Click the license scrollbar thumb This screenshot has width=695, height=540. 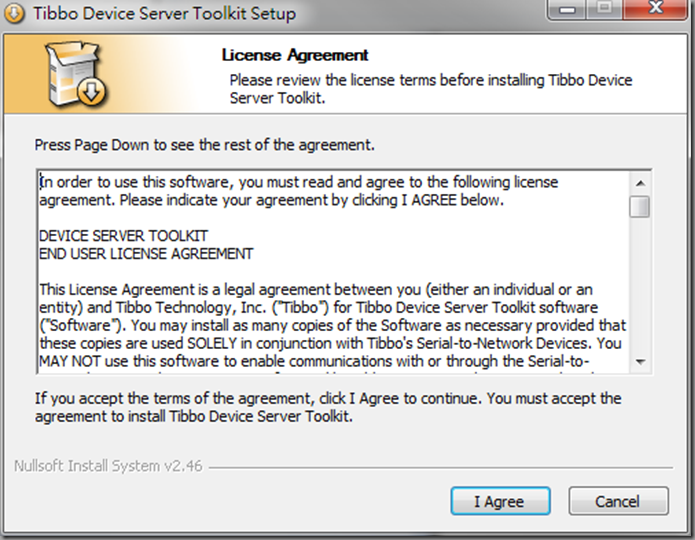click(x=640, y=207)
